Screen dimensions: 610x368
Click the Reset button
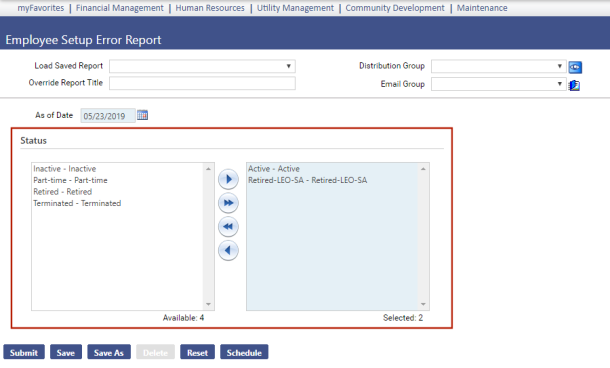197,352
